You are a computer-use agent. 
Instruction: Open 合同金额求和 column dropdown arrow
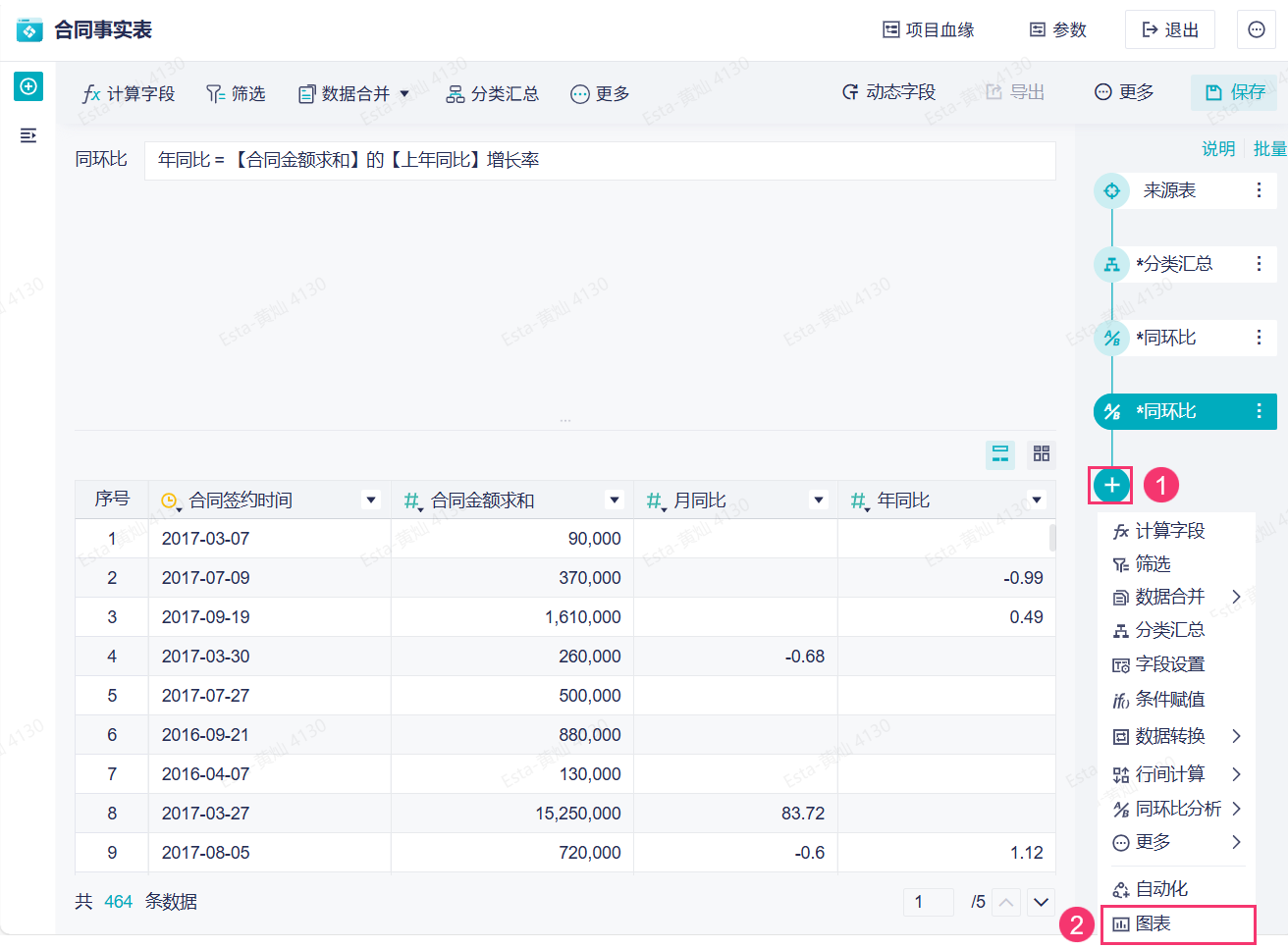pos(615,500)
